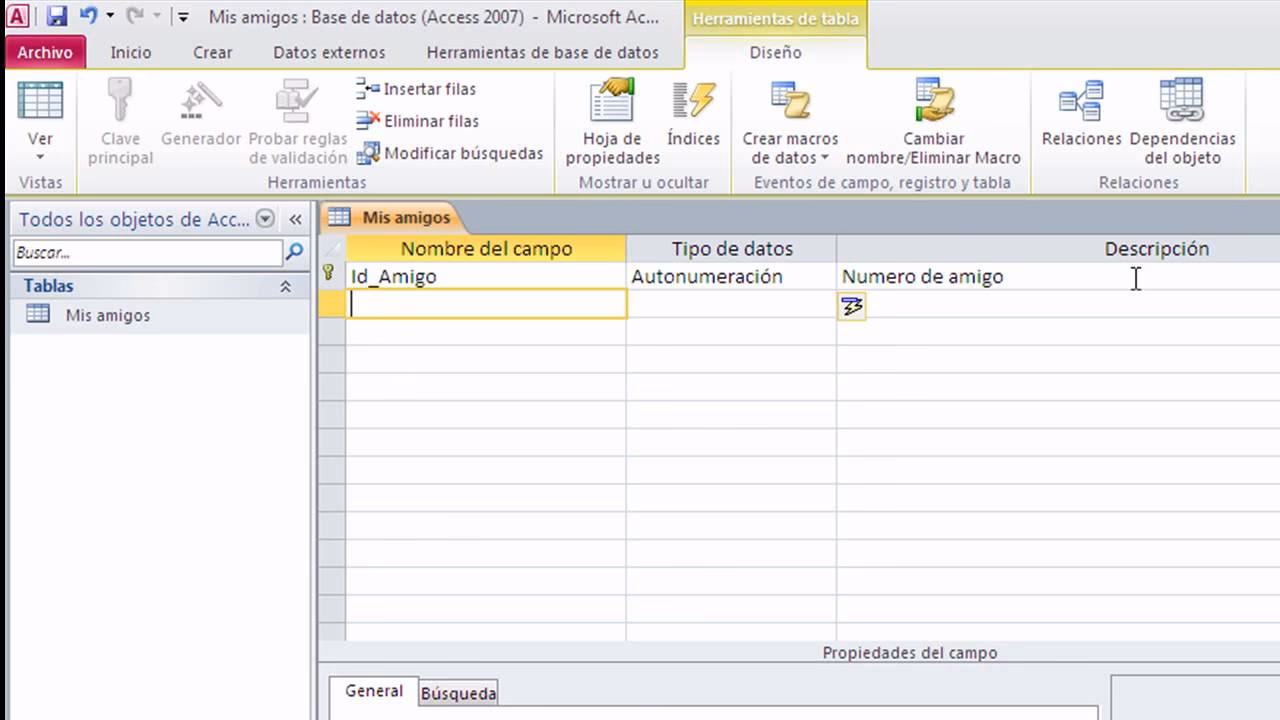Click the Nombre del campo column header
This screenshot has height=720, width=1280.
pyautogui.click(x=486, y=249)
